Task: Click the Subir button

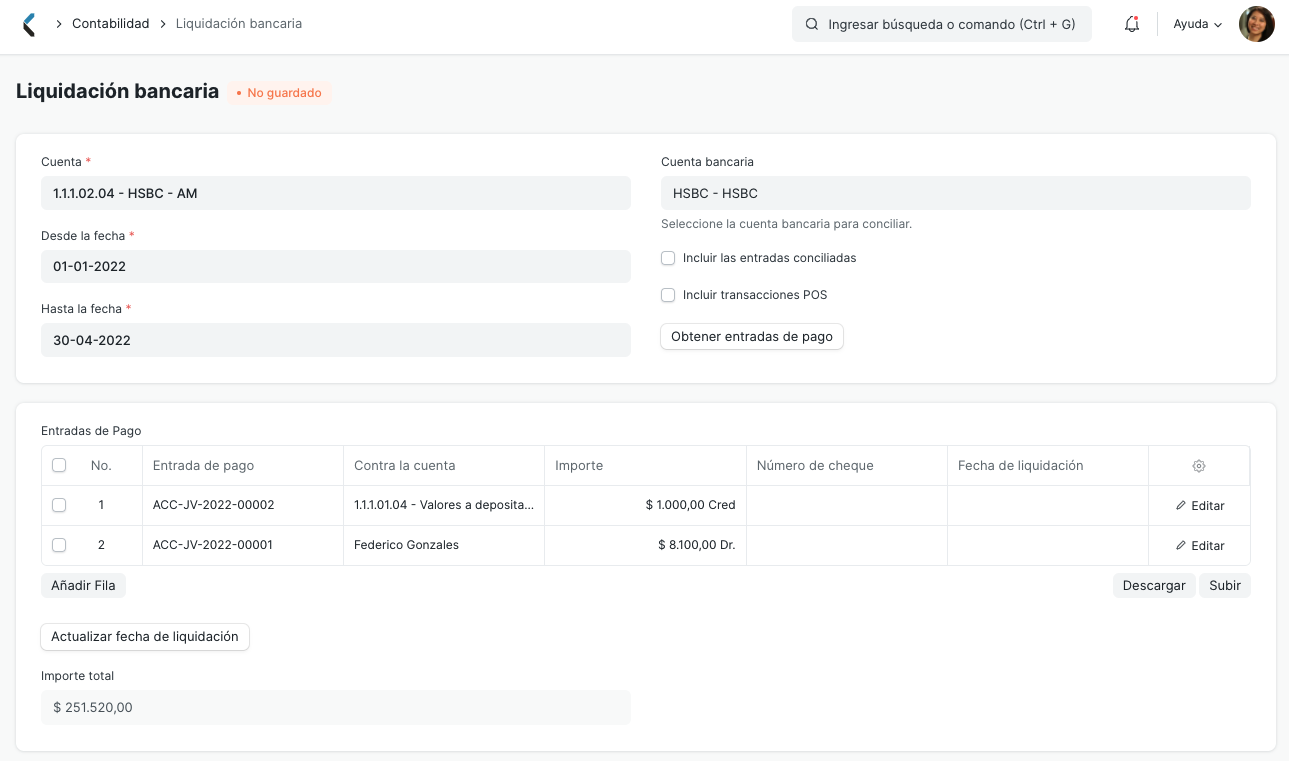Action: point(1225,586)
